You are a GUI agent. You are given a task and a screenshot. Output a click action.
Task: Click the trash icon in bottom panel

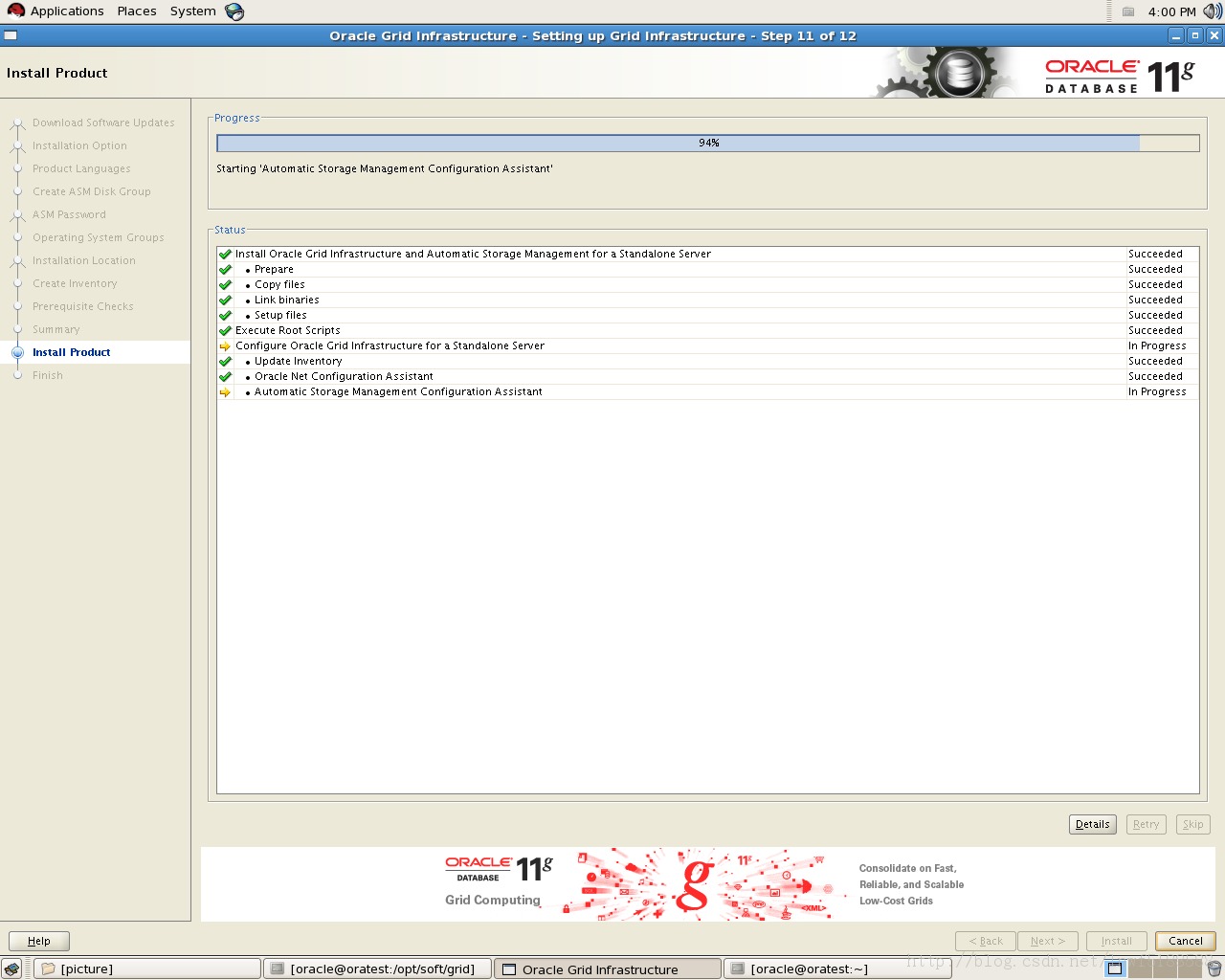pyautogui.click(x=1214, y=969)
